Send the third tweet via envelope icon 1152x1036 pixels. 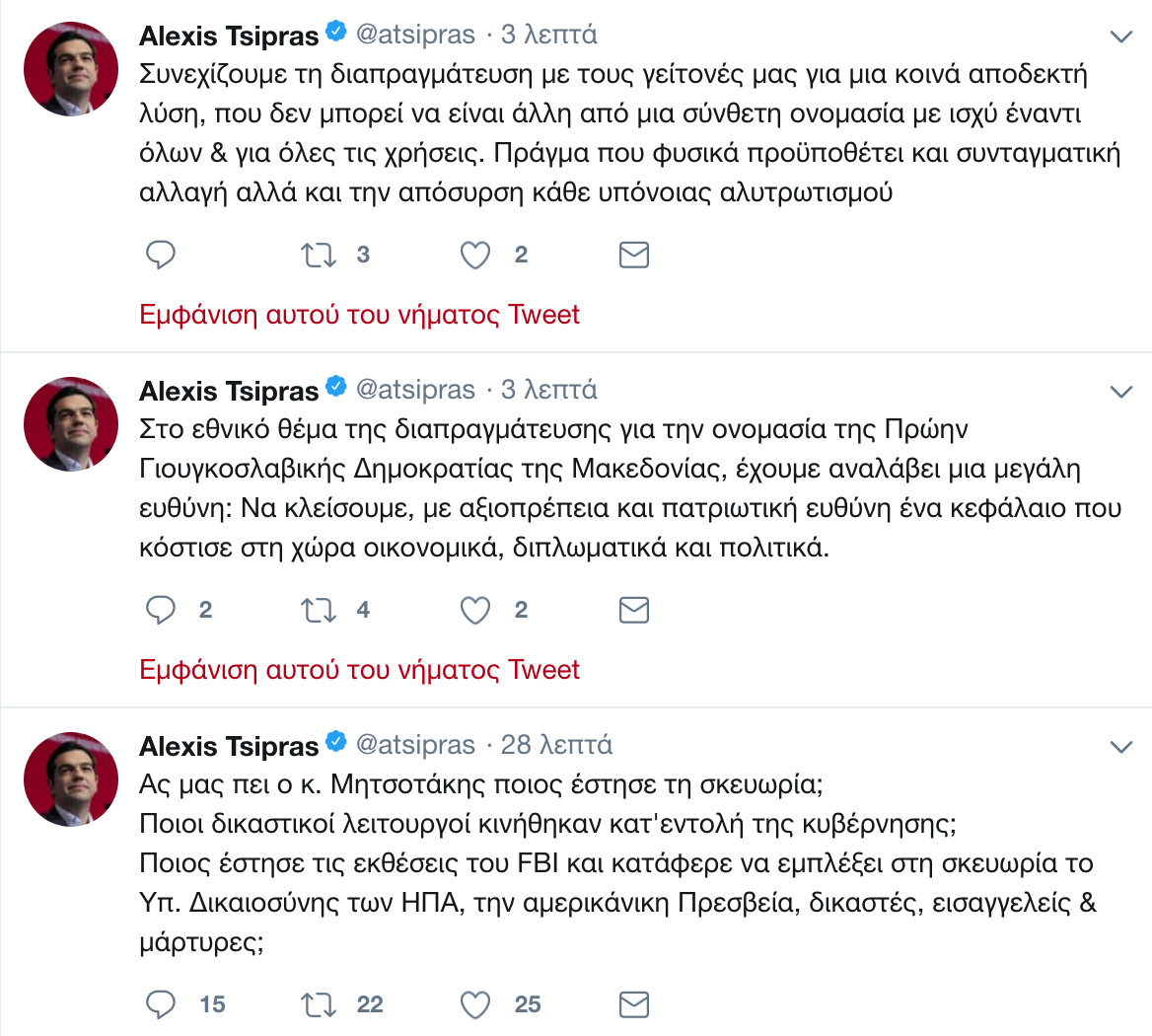[x=633, y=1005]
